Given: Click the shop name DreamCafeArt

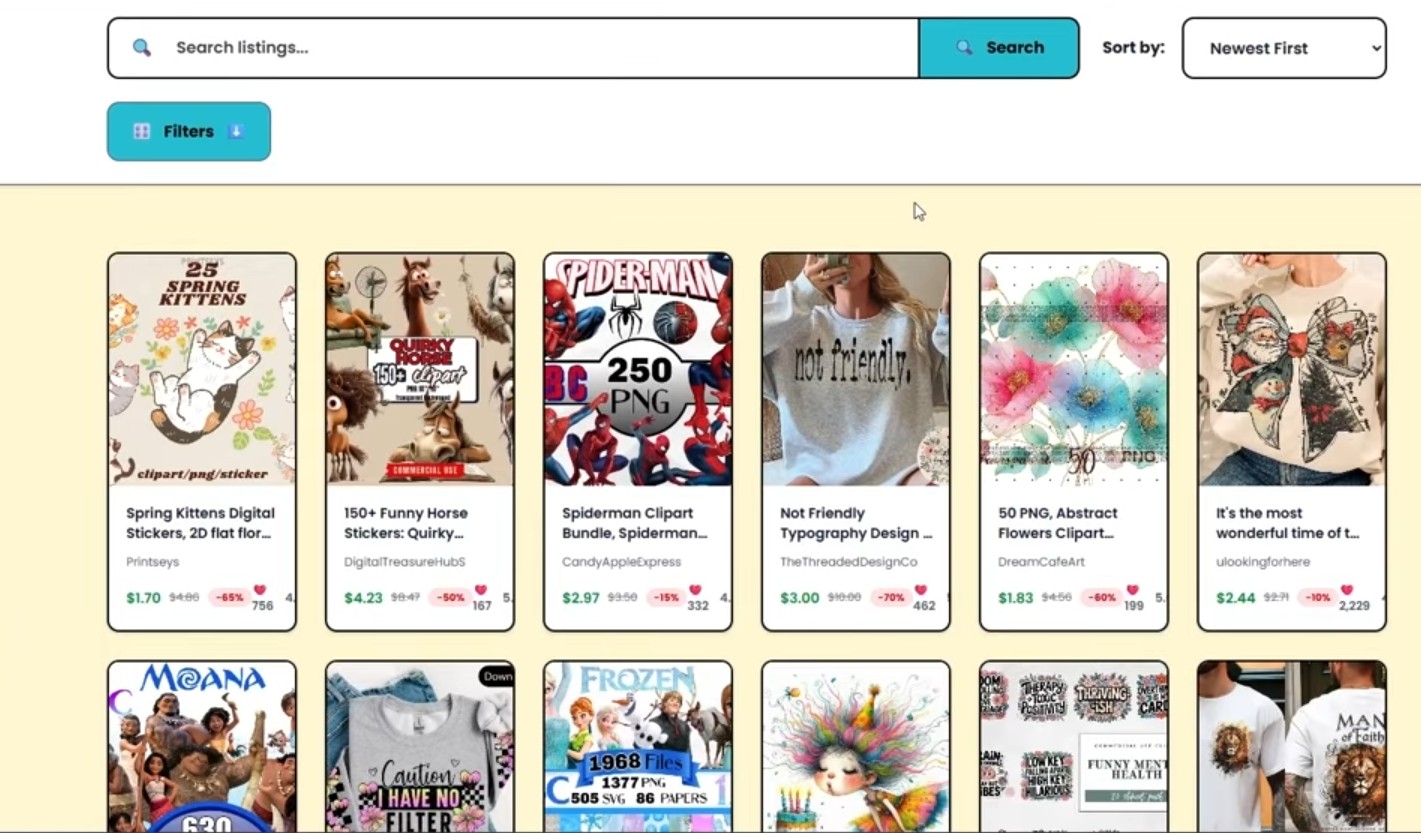Looking at the screenshot, I should tap(1041, 562).
